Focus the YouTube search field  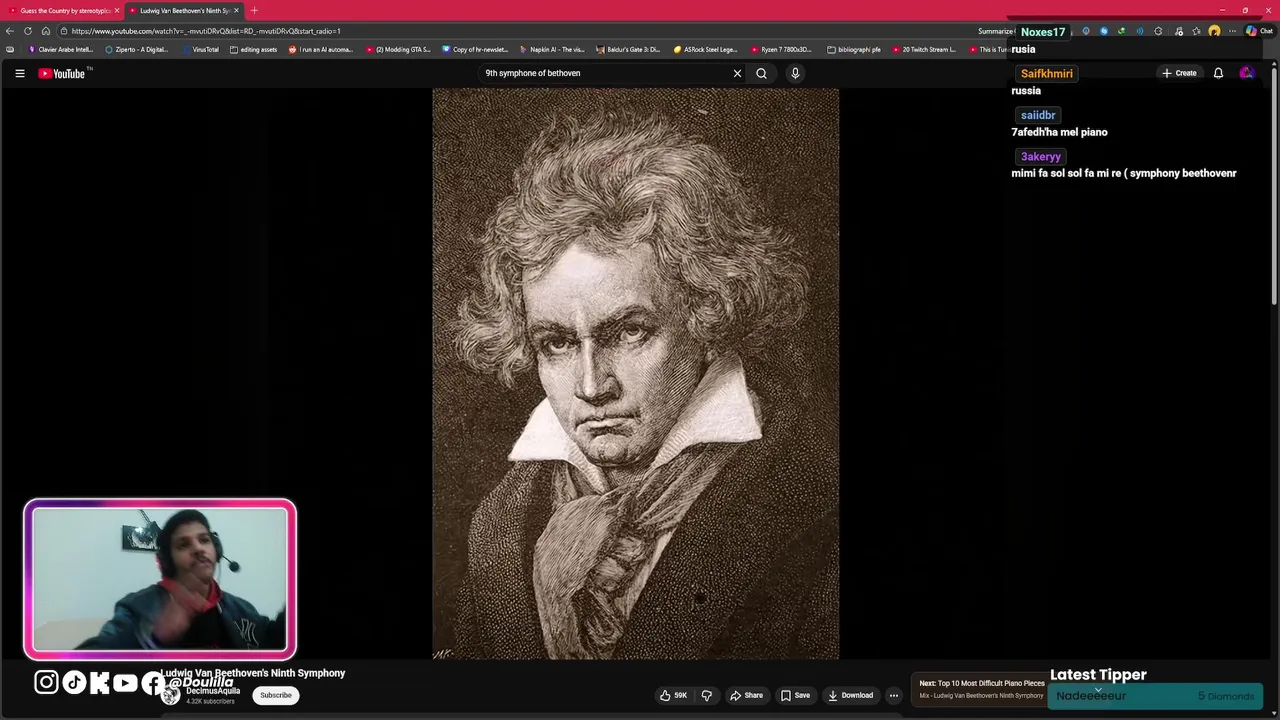click(605, 73)
